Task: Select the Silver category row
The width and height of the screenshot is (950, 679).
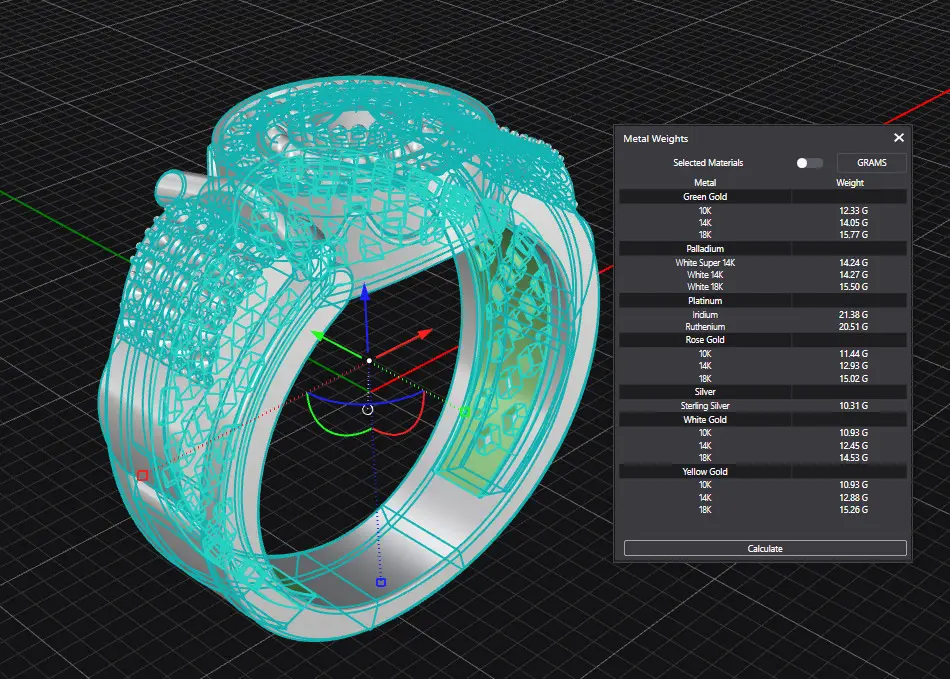Action: click(x=763, y=391)
